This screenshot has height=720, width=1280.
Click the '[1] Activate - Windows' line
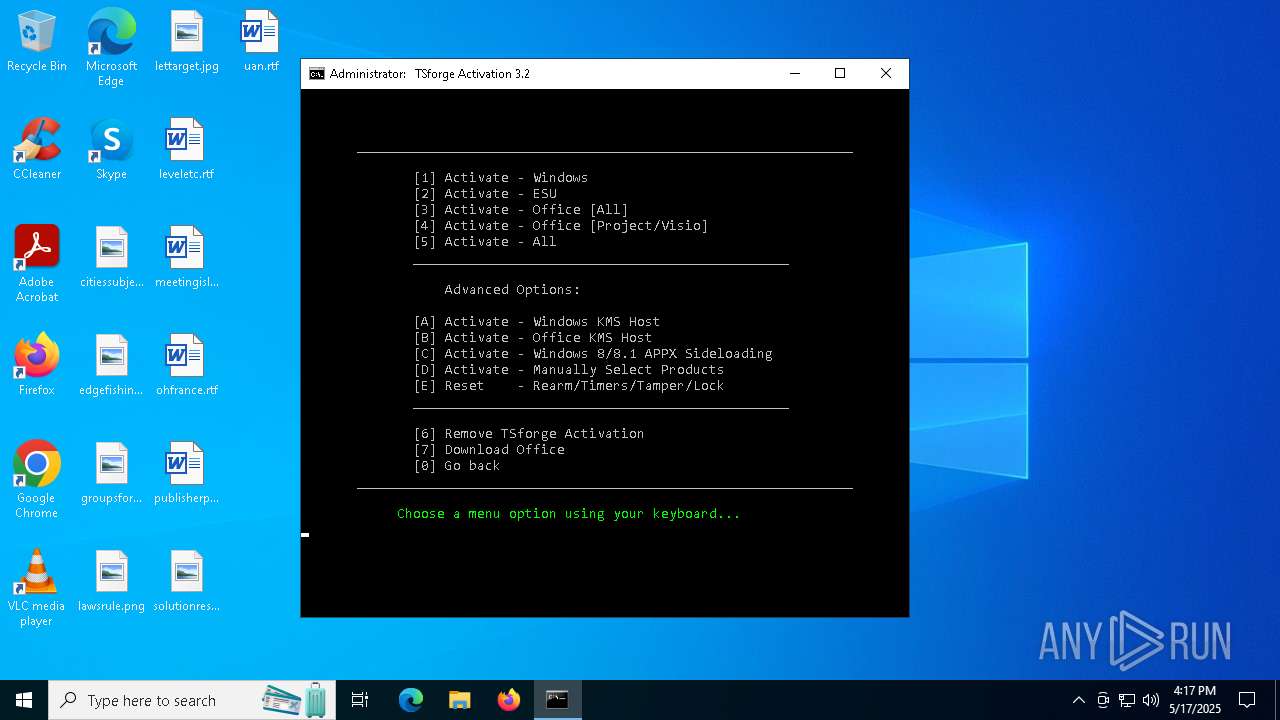[501, 177]
